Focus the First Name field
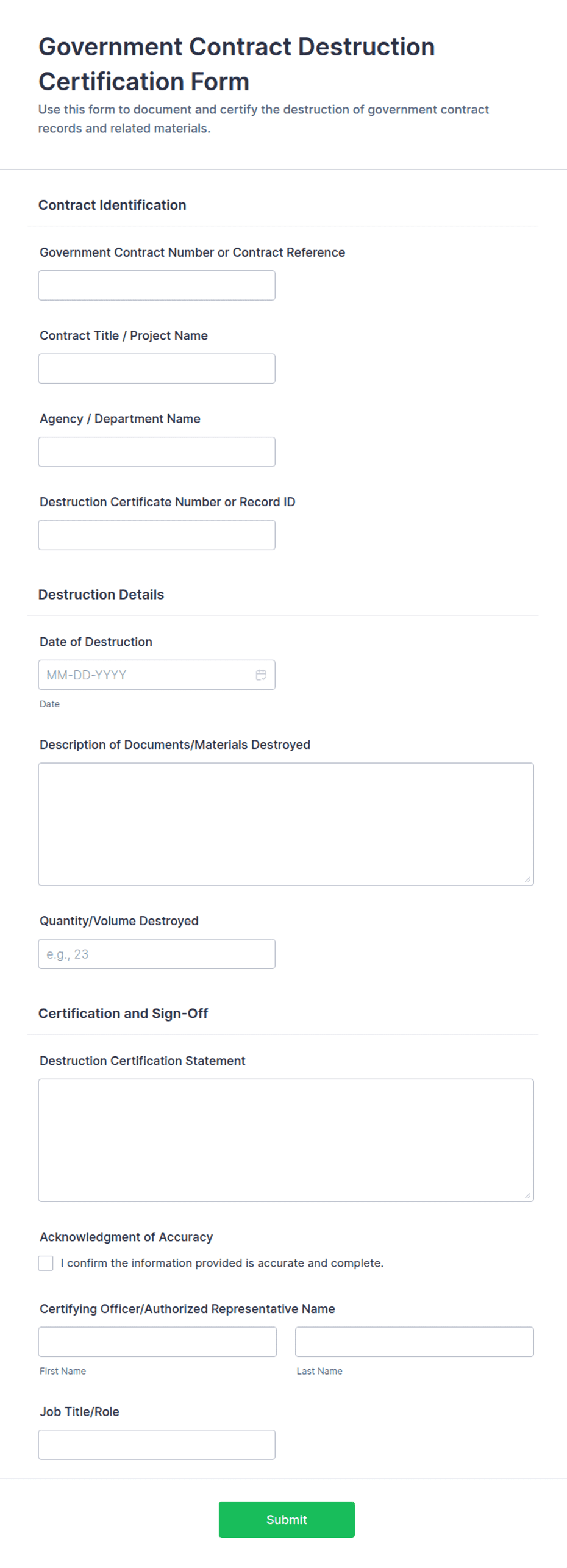The width and height of the screenshot is (567, 1568). pyautogui.click(x=157, y=1342)
